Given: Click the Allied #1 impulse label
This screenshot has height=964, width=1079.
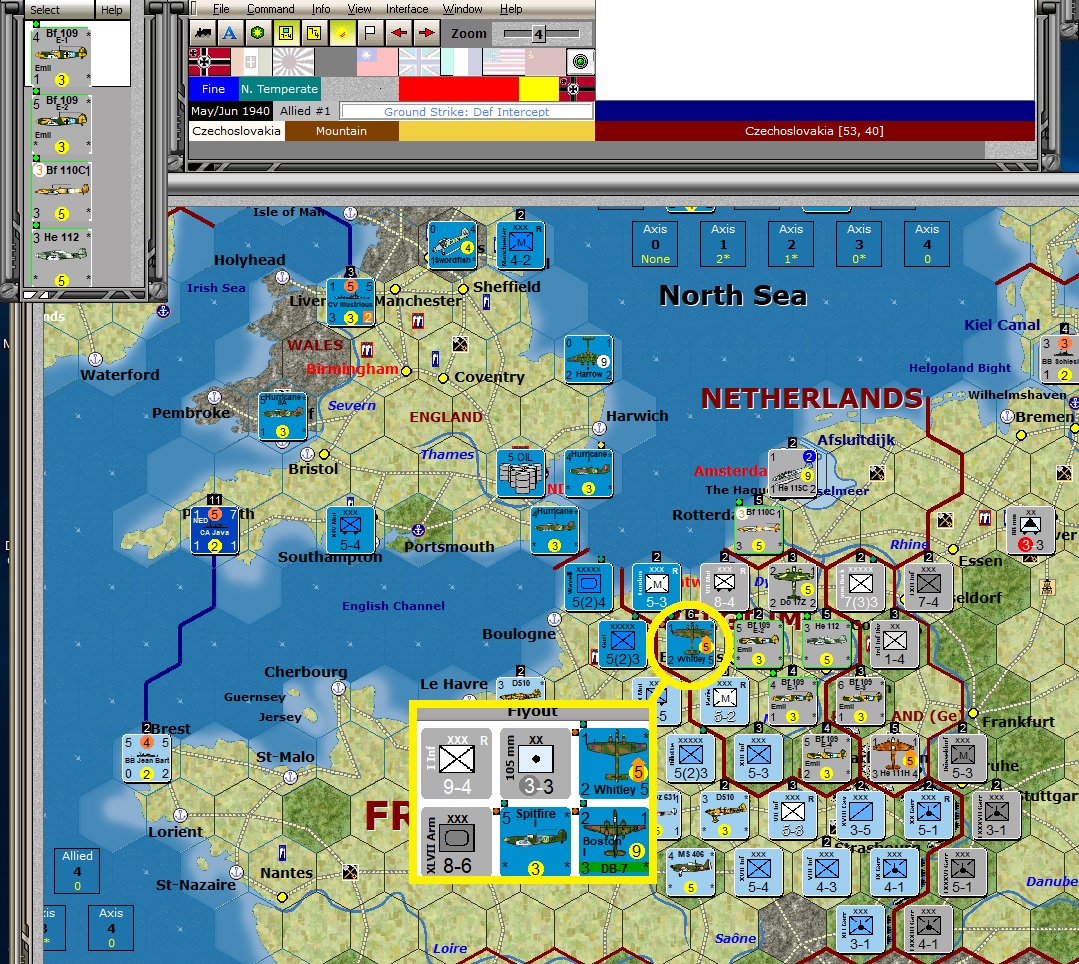Looking at the screenshot, I should pos(305,111).
